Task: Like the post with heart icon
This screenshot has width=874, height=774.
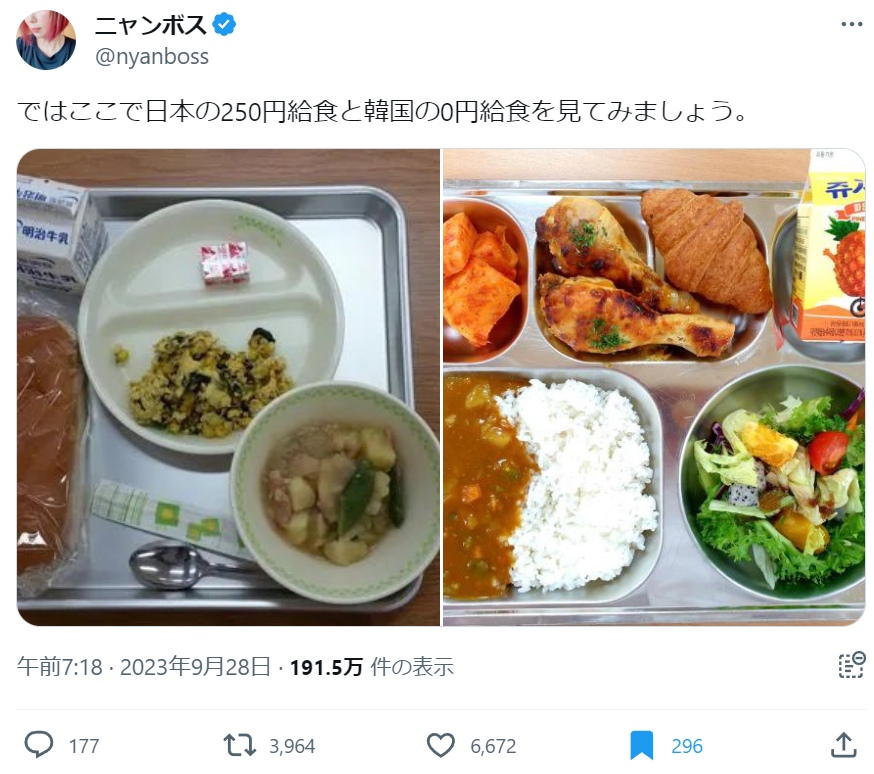Action: [x=440, y=745]
